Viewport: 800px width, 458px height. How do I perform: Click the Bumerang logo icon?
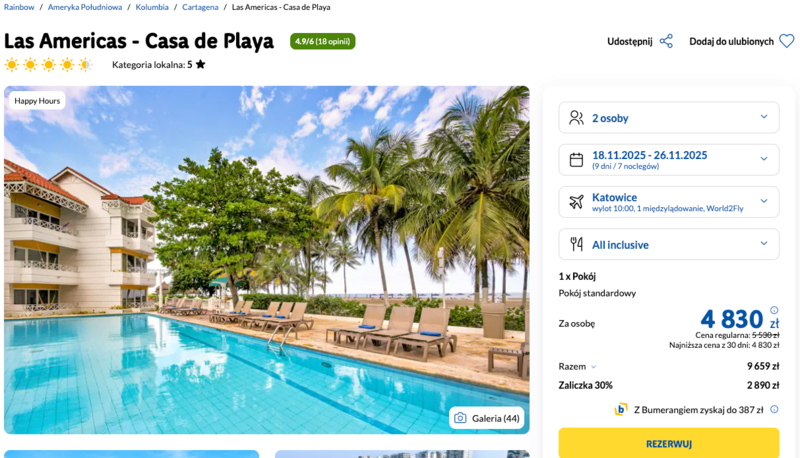pyautogui.click(x=621, y=409)
